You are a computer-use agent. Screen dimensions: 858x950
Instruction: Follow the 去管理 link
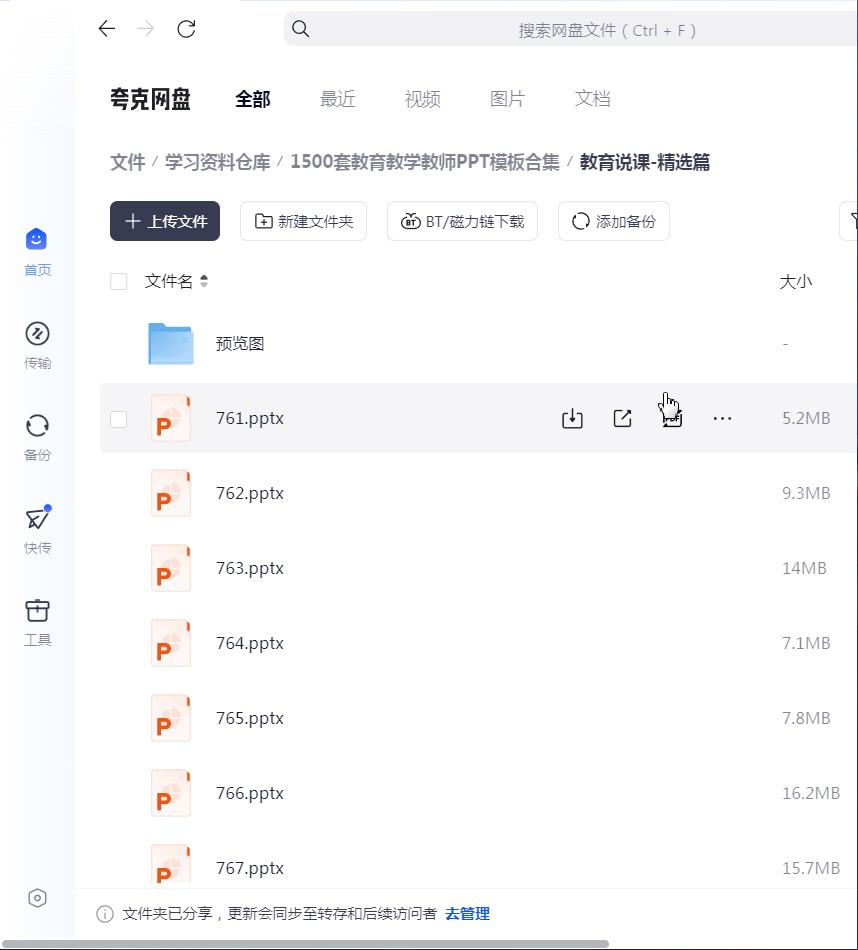coord(467,914)
